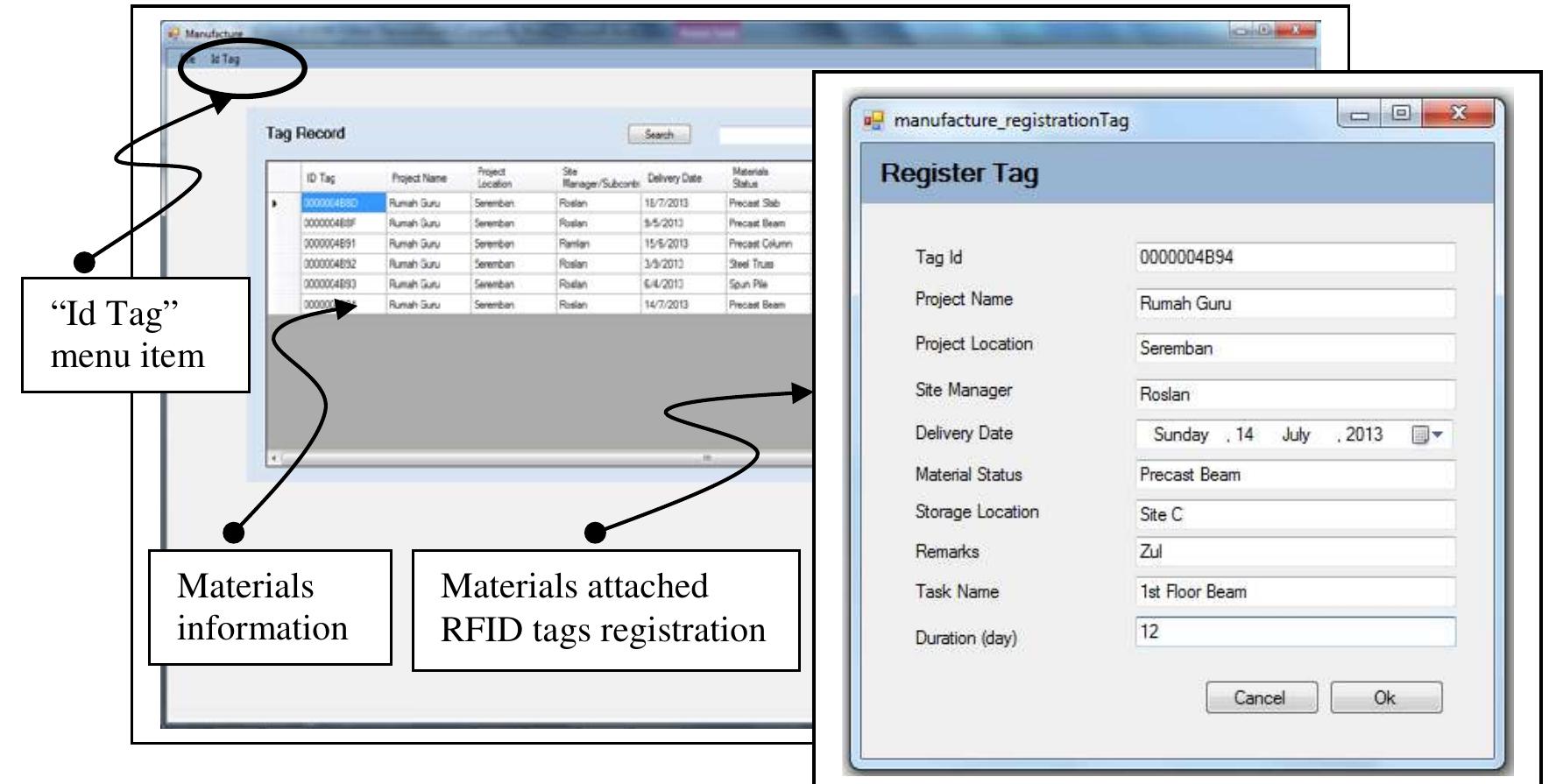Image resolution: width=1549 pixels, height=784 pixels.
Task: Click the delivery date cell '3/9/2013'
Action: (685, 264)
